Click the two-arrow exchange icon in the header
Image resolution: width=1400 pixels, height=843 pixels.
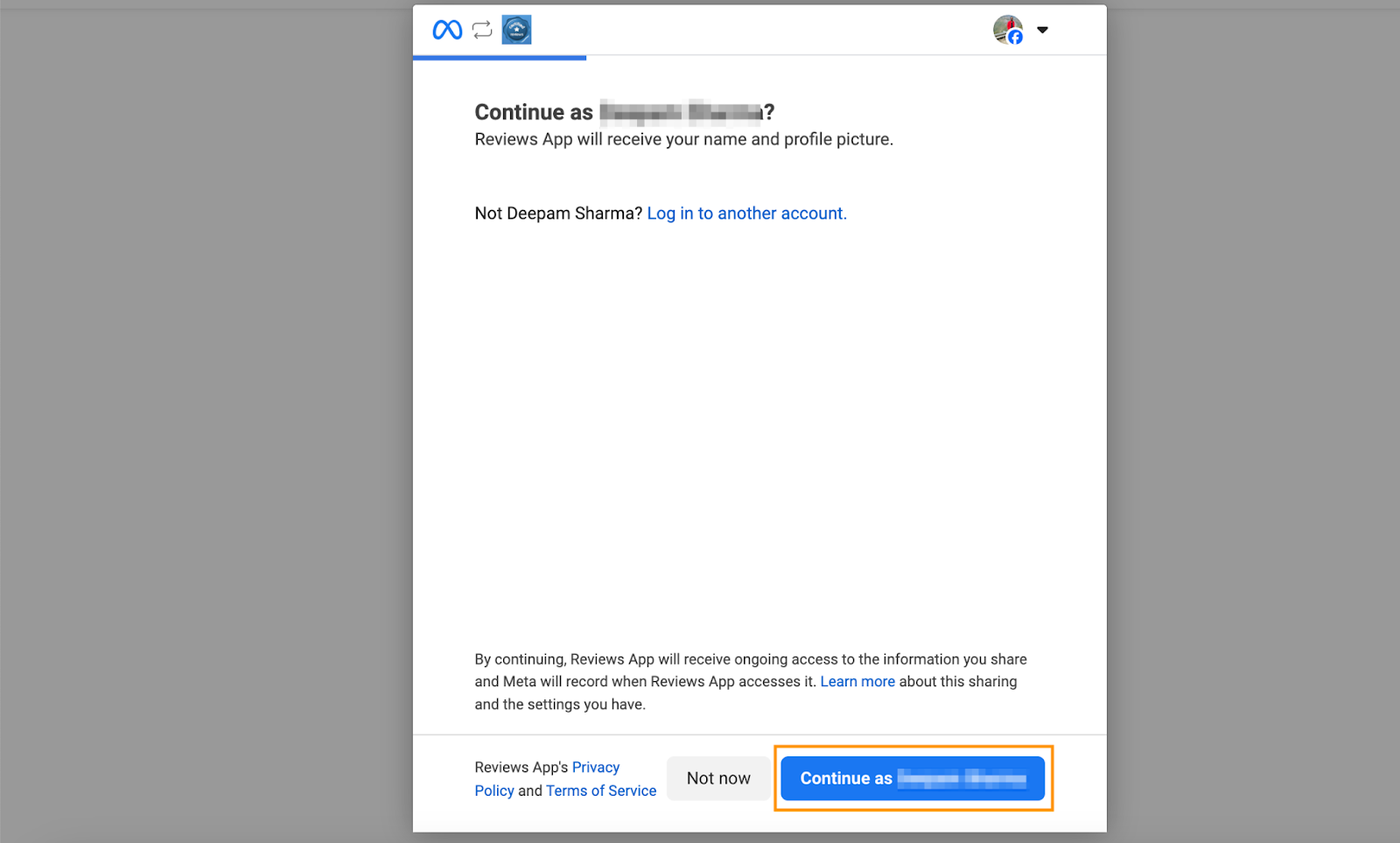[482, 30]
